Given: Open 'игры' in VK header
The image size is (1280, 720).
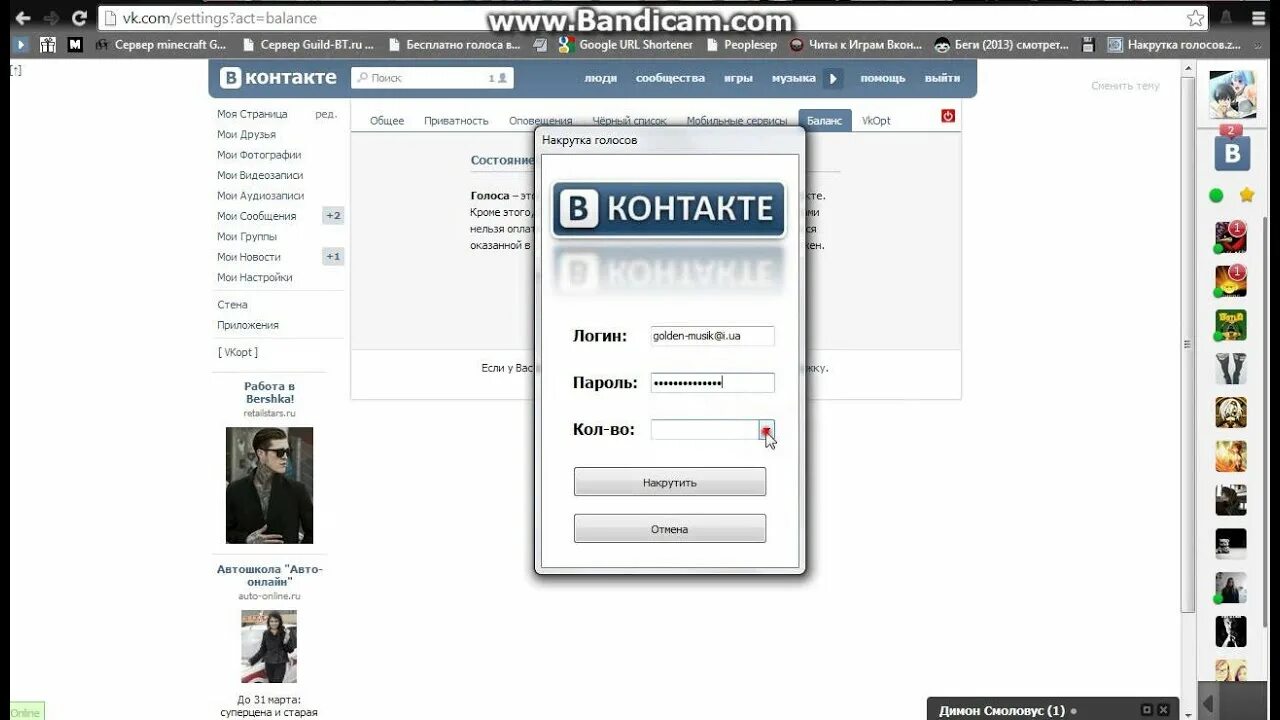Looking at the screenshot, I should click(738, 78).
